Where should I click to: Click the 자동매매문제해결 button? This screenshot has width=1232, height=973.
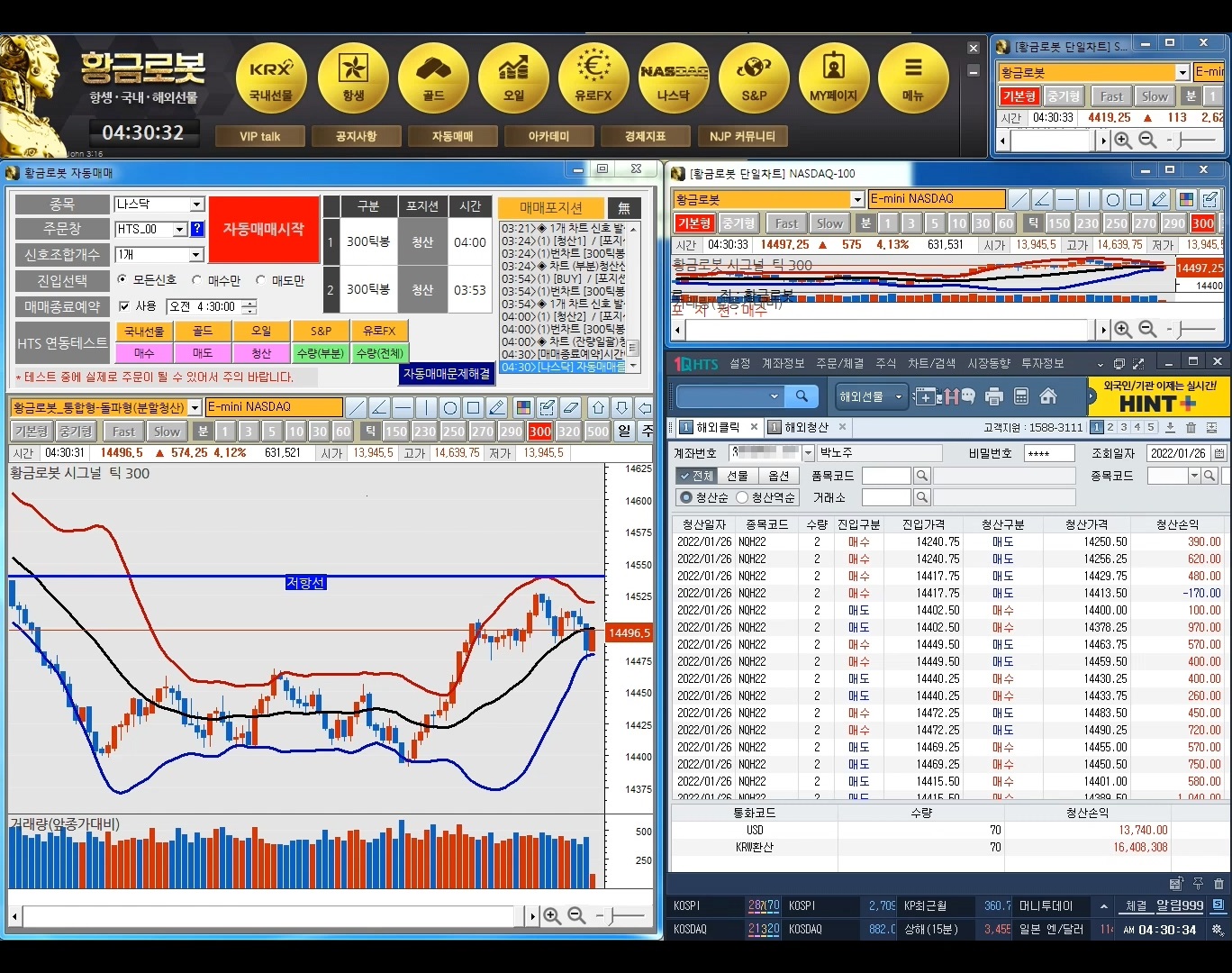click(447, 373)
